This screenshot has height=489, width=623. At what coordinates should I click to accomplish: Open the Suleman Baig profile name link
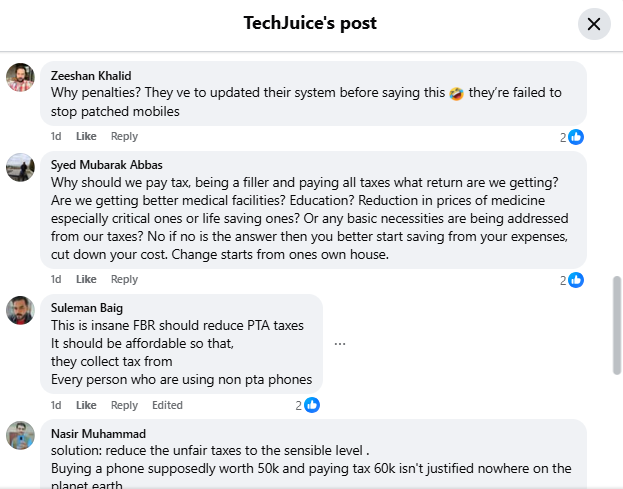coord(87,308)
